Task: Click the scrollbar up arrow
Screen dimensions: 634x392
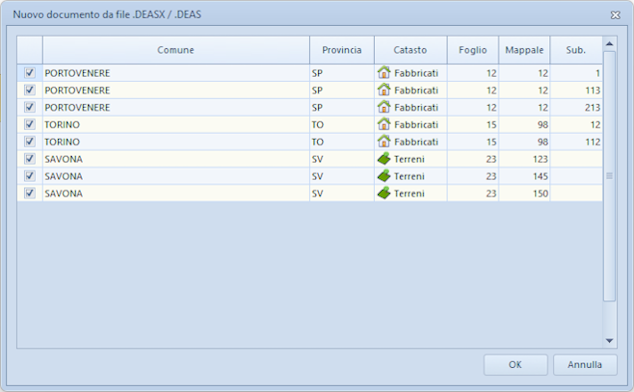Action: tap(609, 44)
